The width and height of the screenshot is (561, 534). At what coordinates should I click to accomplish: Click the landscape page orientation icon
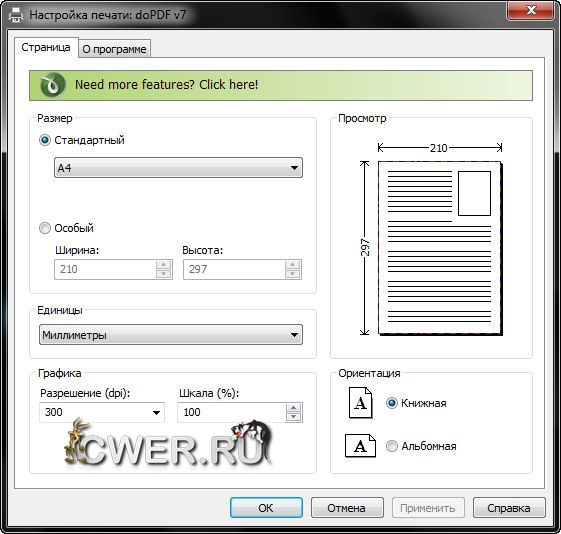[360, 446]
